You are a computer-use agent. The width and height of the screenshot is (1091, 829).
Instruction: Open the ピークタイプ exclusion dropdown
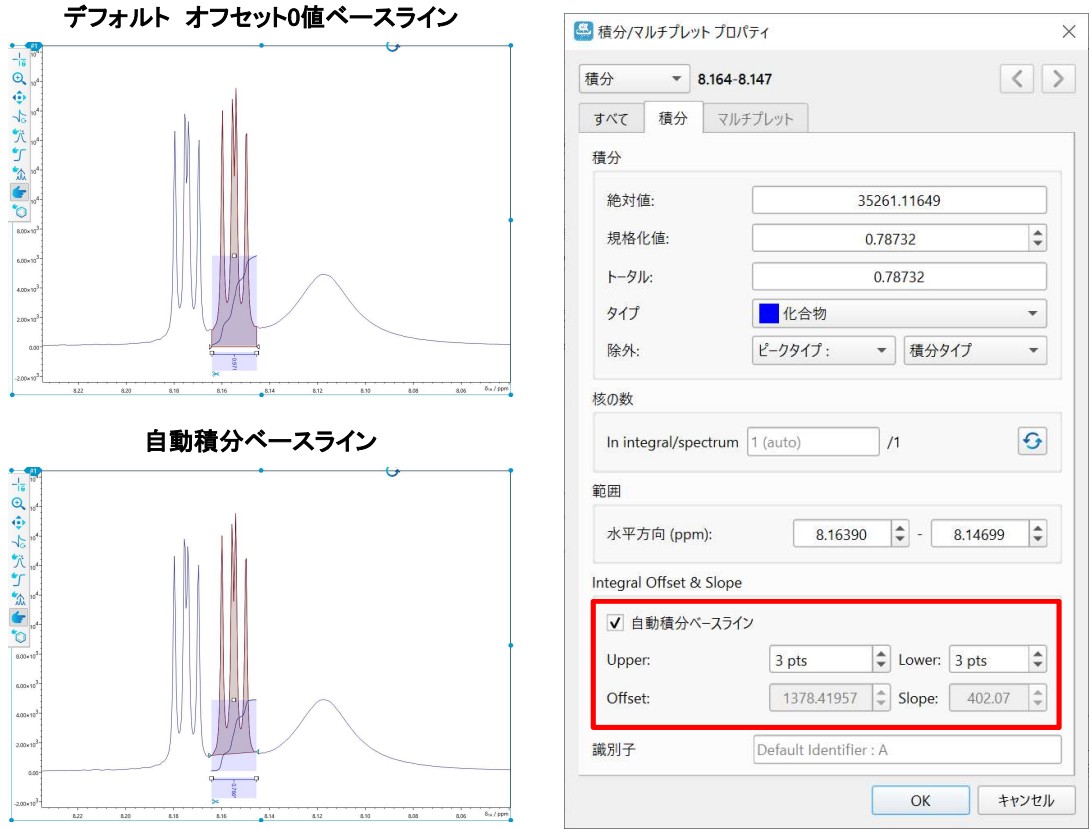click(x=822, y=350)
